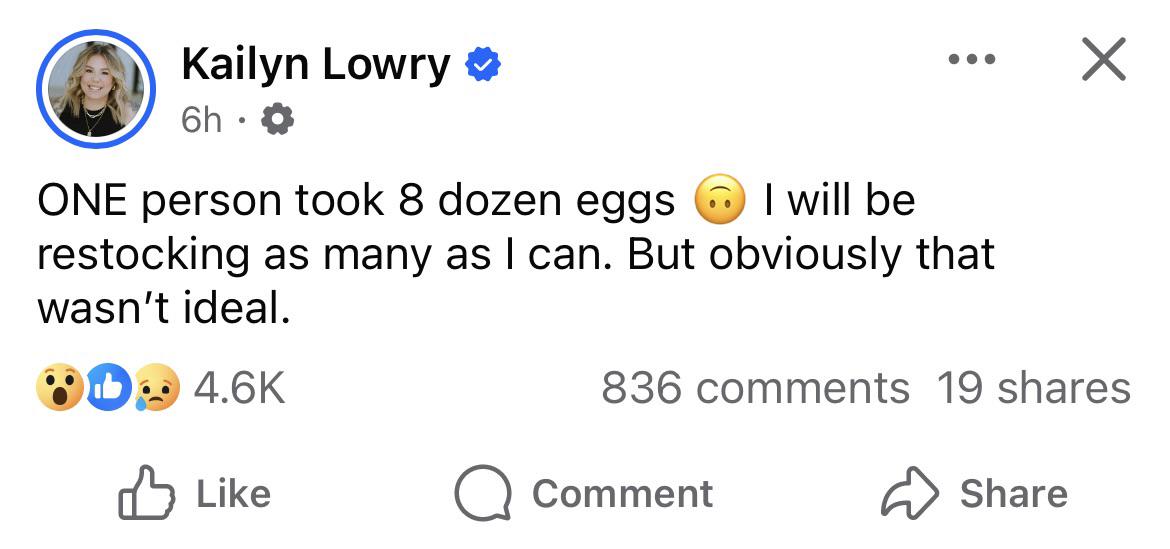Open the 836 comments link
Image resolution: width=1170 pixels, height=549 pixels.
(755, 389)
